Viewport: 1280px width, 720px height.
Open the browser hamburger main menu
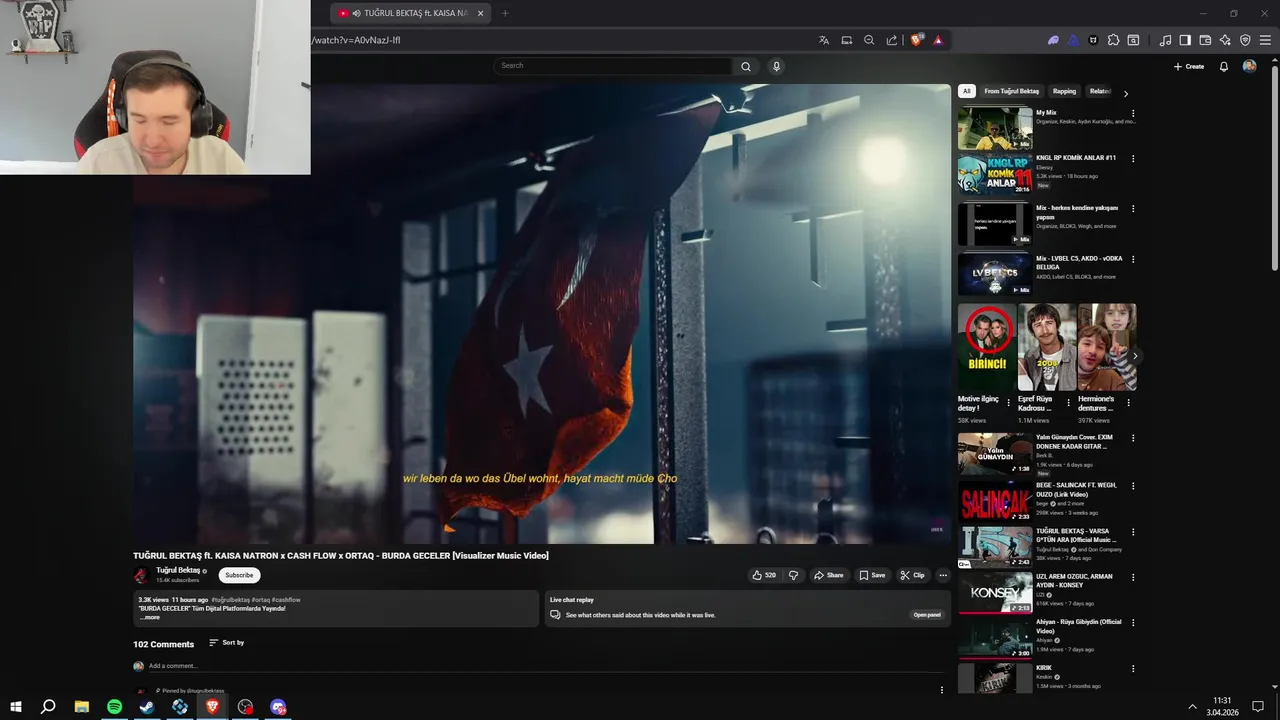pos(1265,41)
